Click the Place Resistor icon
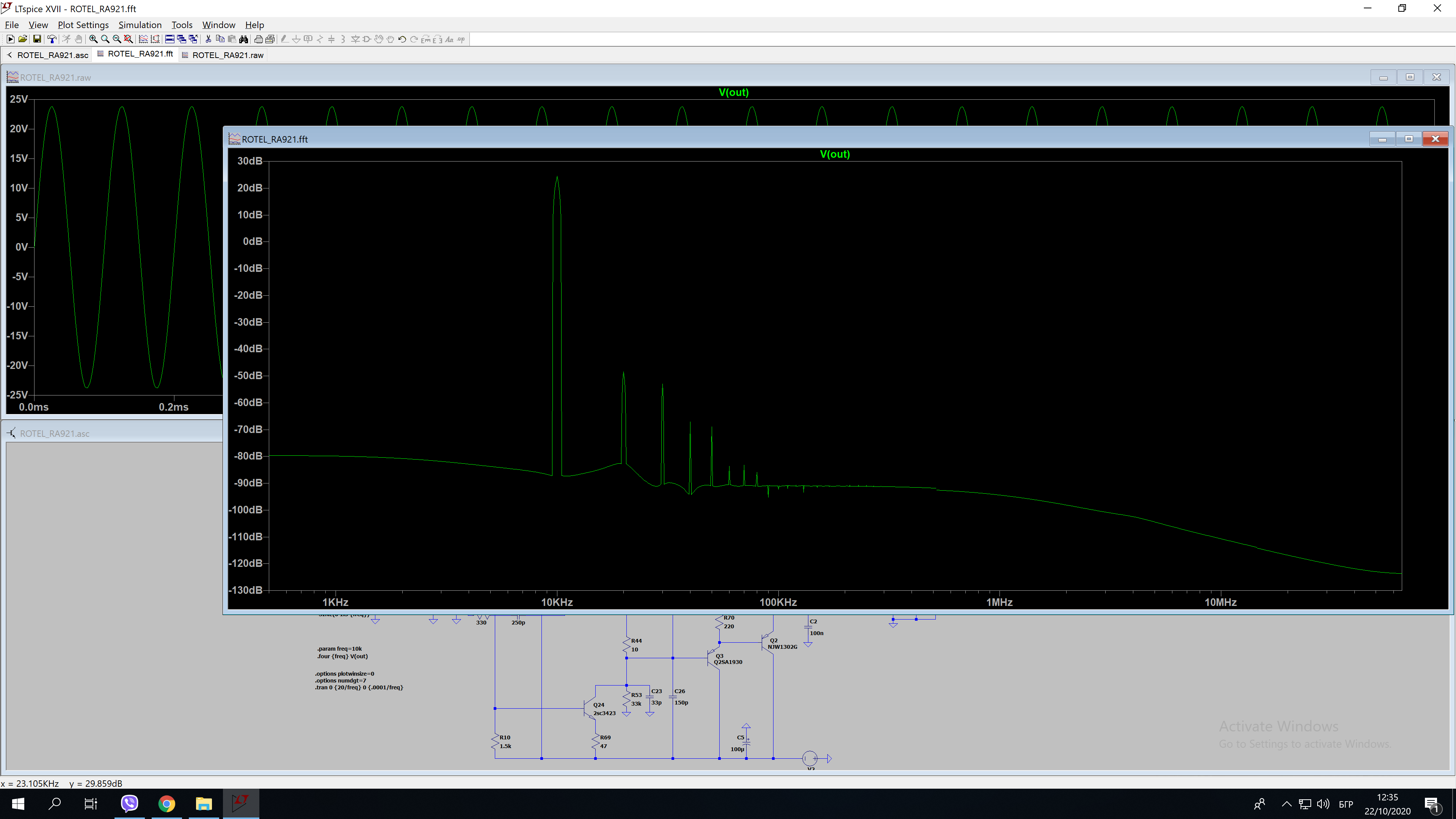Screen dimensions: 1456x819 click(x=320, y=39)
